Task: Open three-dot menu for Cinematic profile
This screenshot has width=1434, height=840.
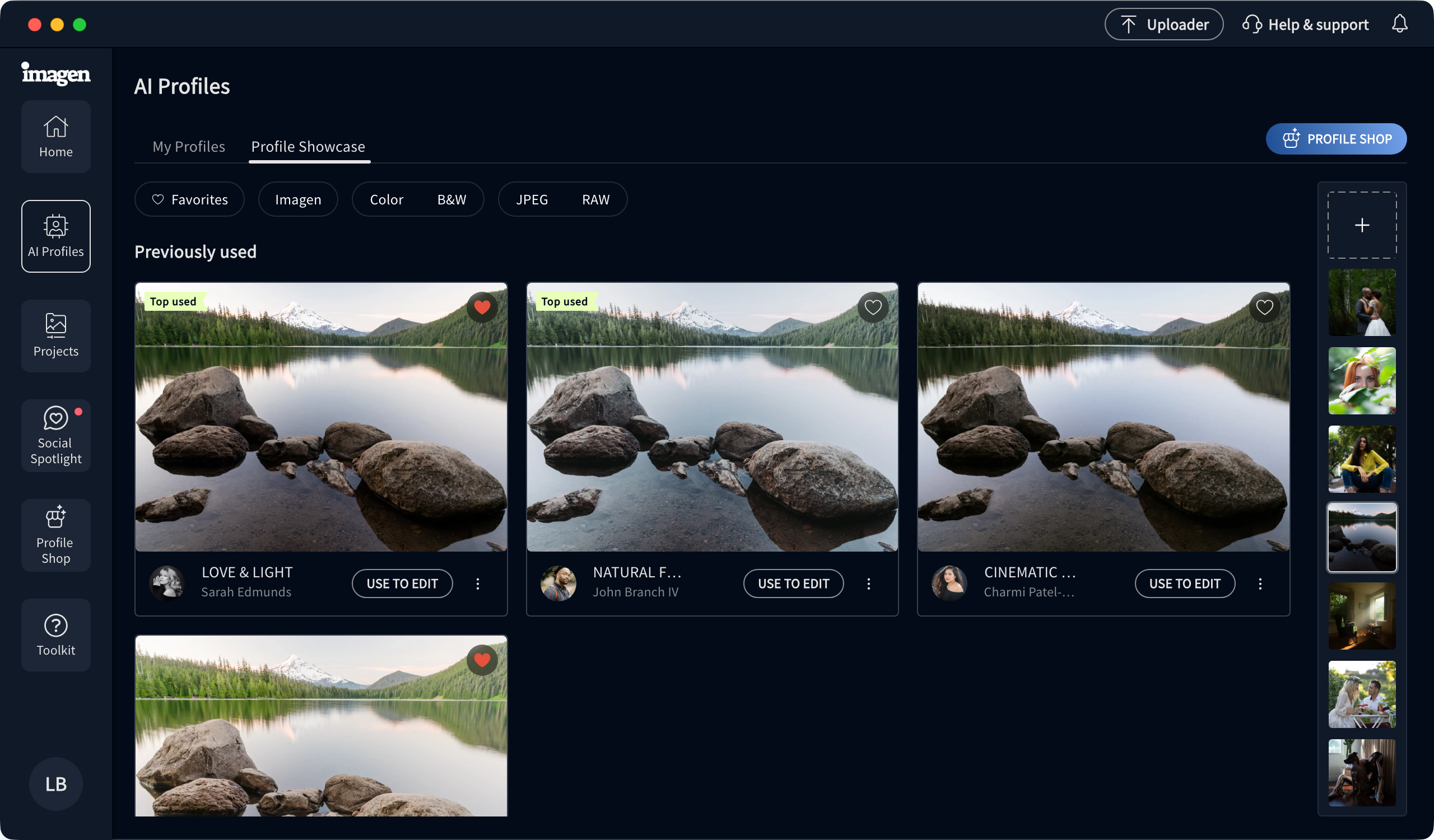Action: [1260, 584]
